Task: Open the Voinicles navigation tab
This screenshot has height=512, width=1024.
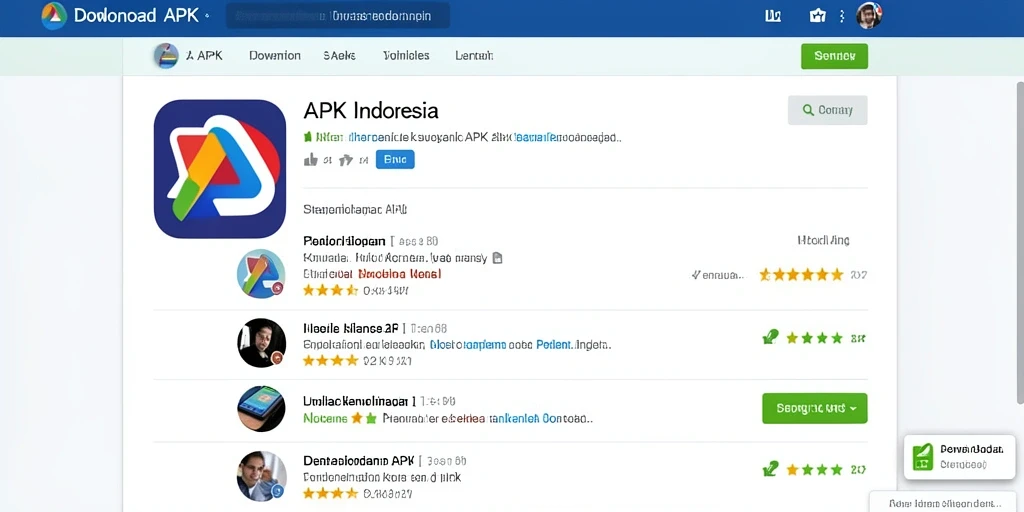Action: 406,56
